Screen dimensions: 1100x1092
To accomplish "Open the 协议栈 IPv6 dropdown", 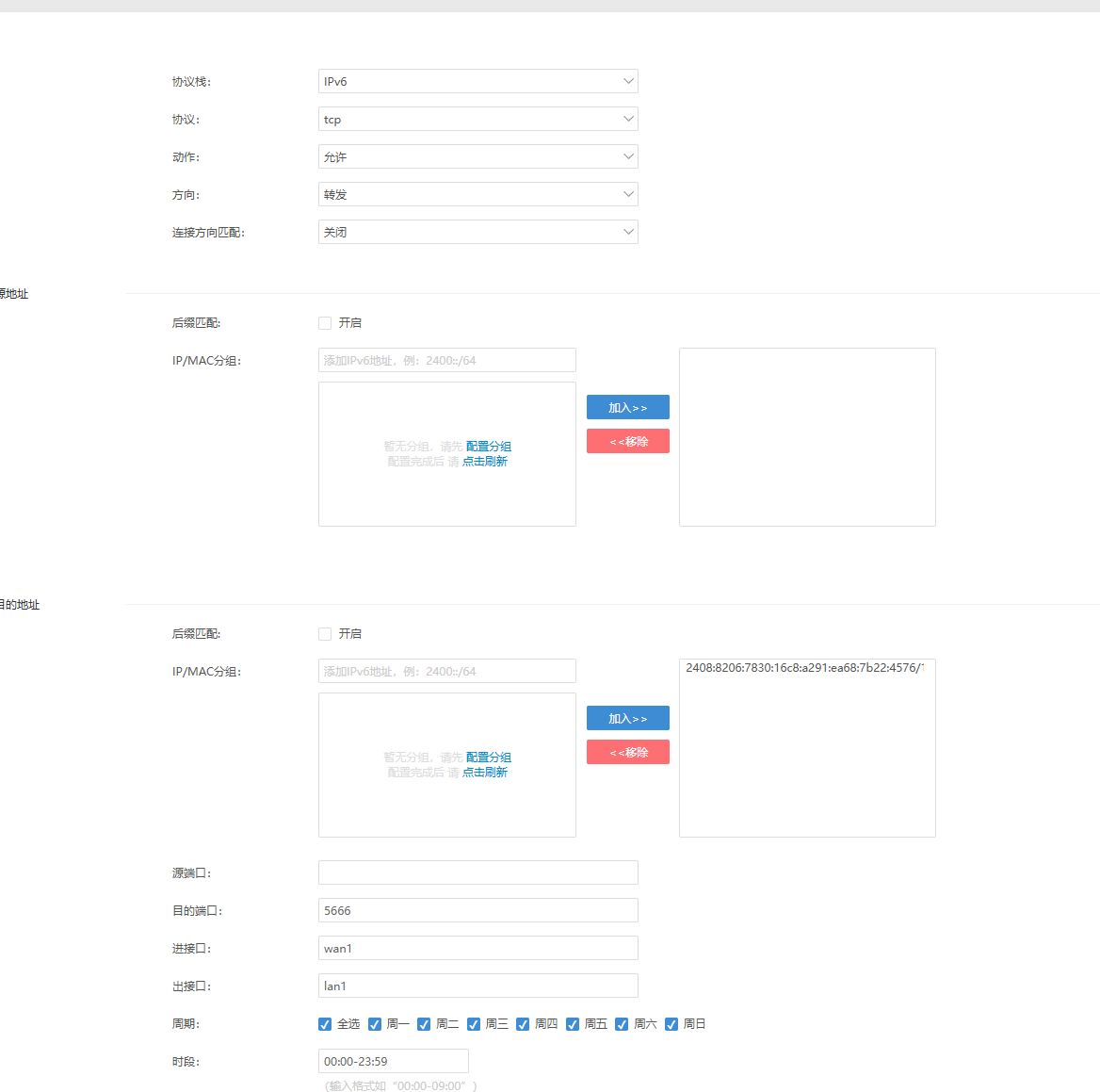I will [477, 81].
